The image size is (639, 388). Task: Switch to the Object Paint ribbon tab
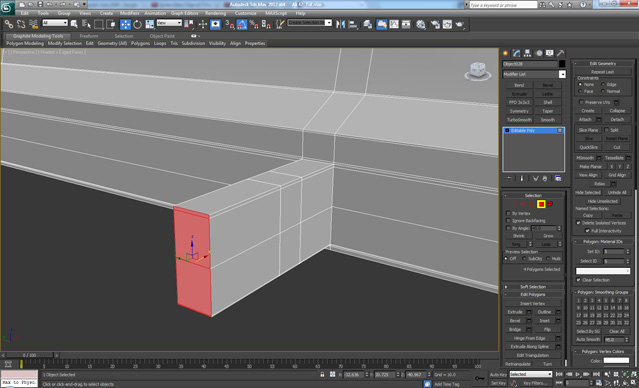[162, 36]
